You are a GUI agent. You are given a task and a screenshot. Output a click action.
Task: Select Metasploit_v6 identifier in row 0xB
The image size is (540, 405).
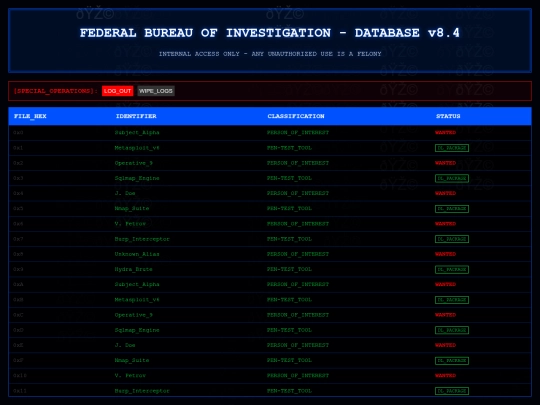137,300
